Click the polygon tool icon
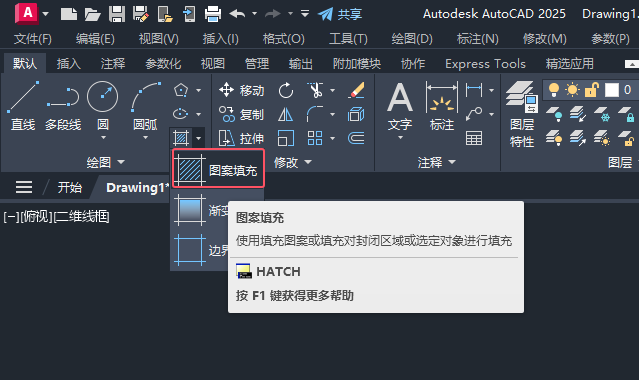This screenshot has height=380, width=639. (x=181, y=90)
